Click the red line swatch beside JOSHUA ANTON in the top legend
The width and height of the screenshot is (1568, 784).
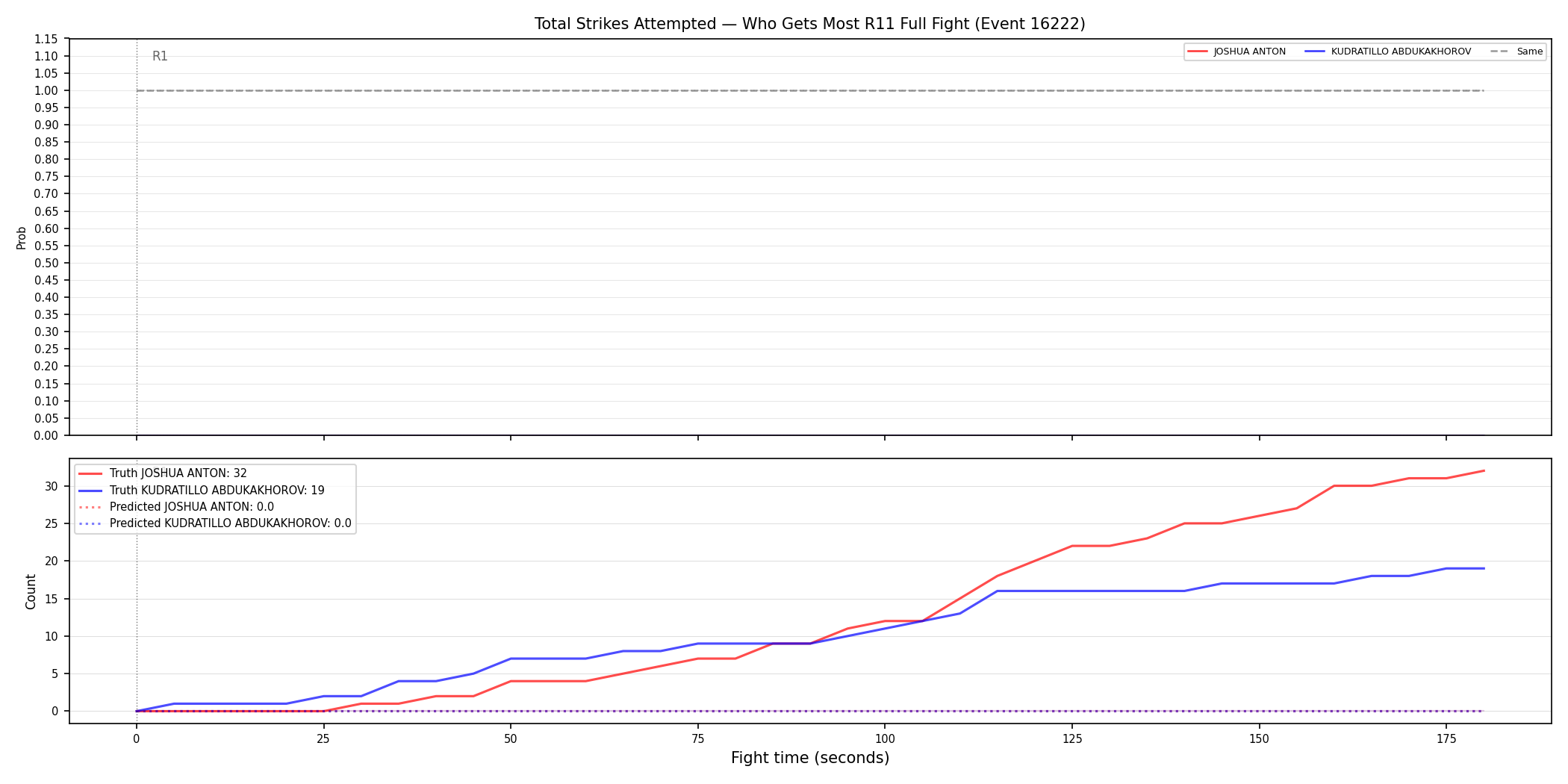click(x=1198, y=52)
